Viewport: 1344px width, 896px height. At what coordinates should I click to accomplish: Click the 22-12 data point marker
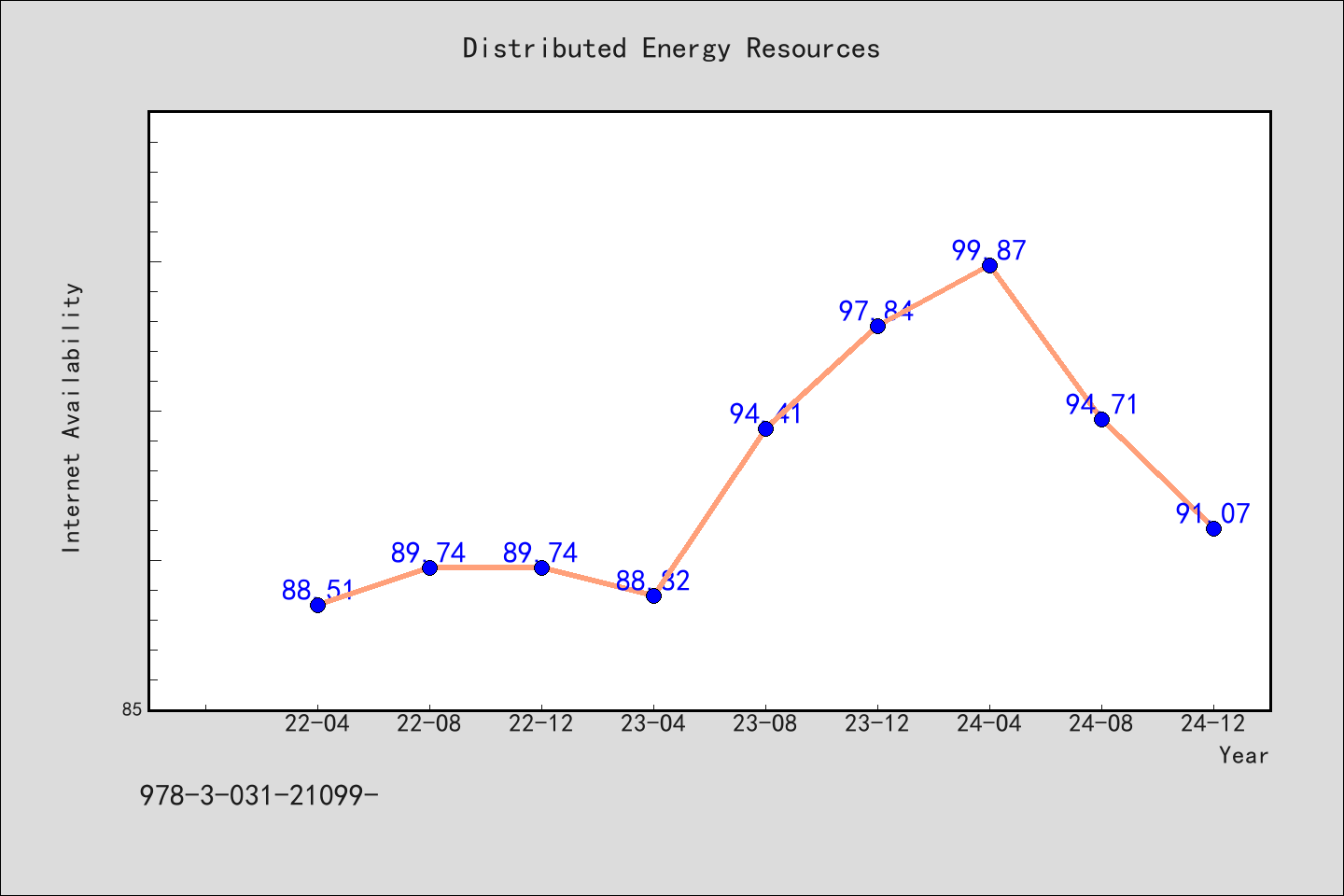pyautogui.click(x=541, y=567)
